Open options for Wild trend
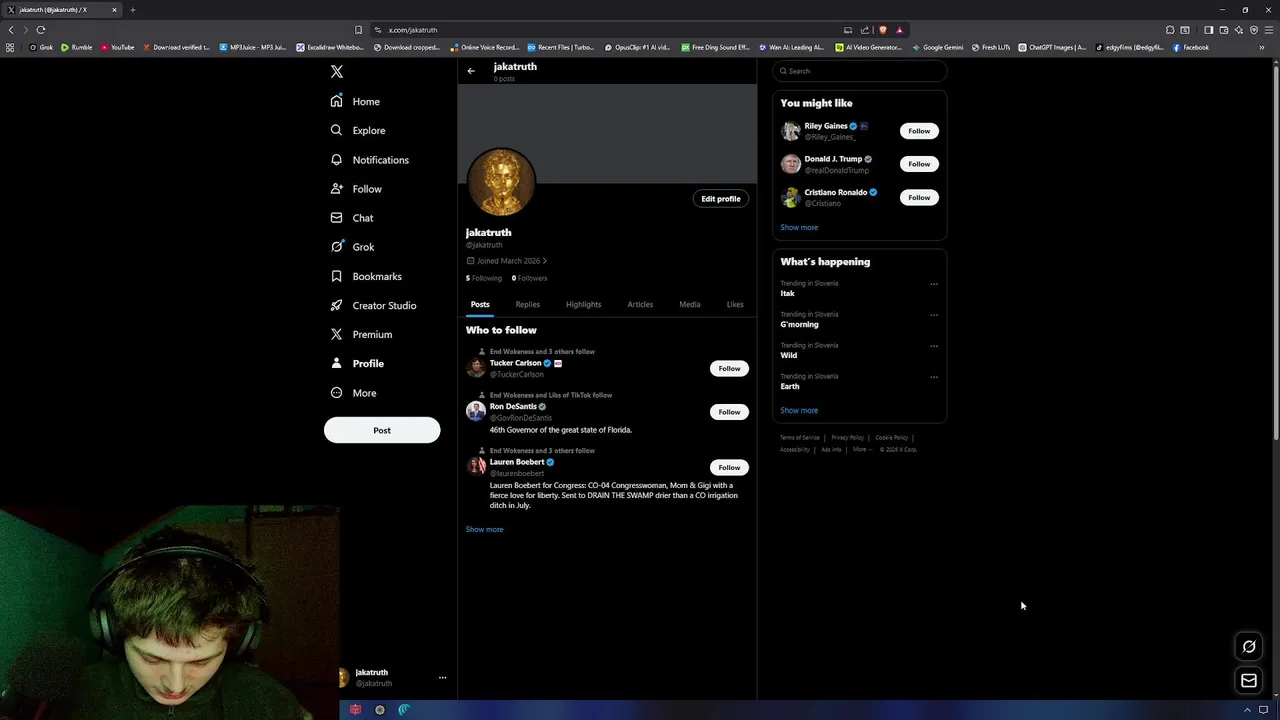Image resolution: width=1280 pixels, height=720 pixels. click(x=934, y=346)
